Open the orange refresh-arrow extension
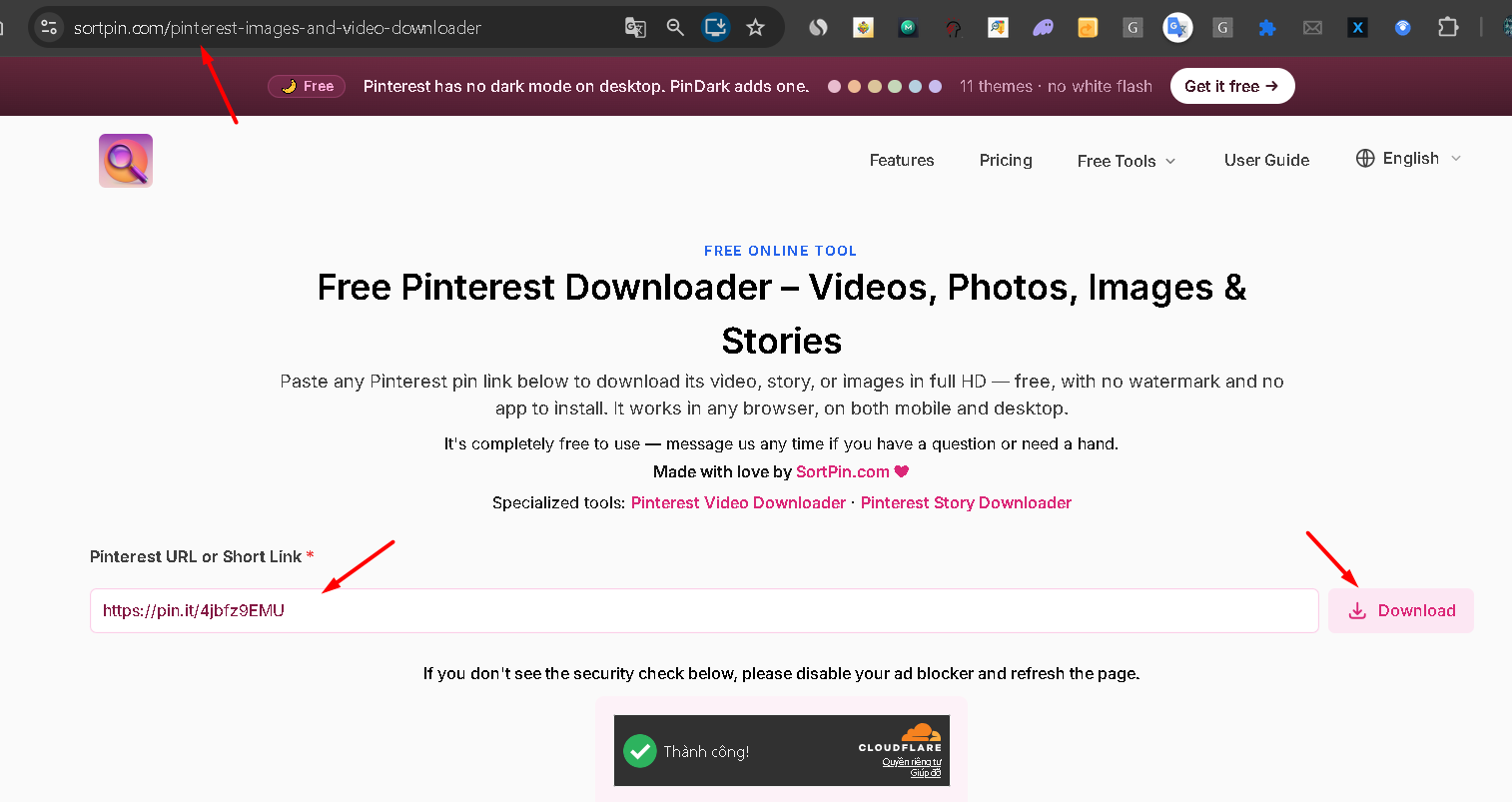The width and height of the screenshot is (1512, 802). (x=1088, y=28)
